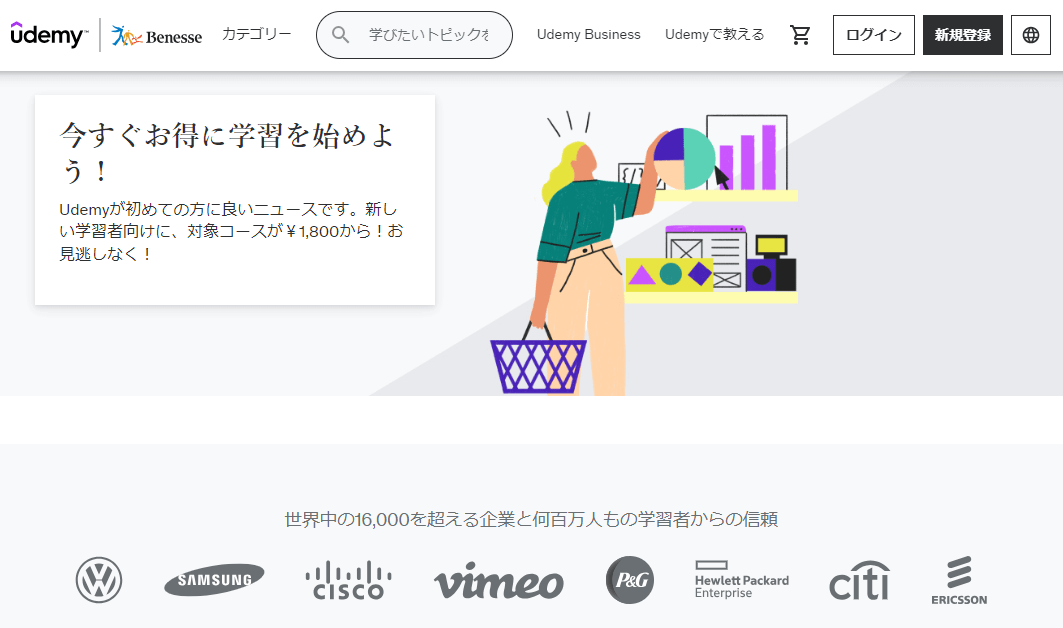Select the Samsung logo

[214, 580]
